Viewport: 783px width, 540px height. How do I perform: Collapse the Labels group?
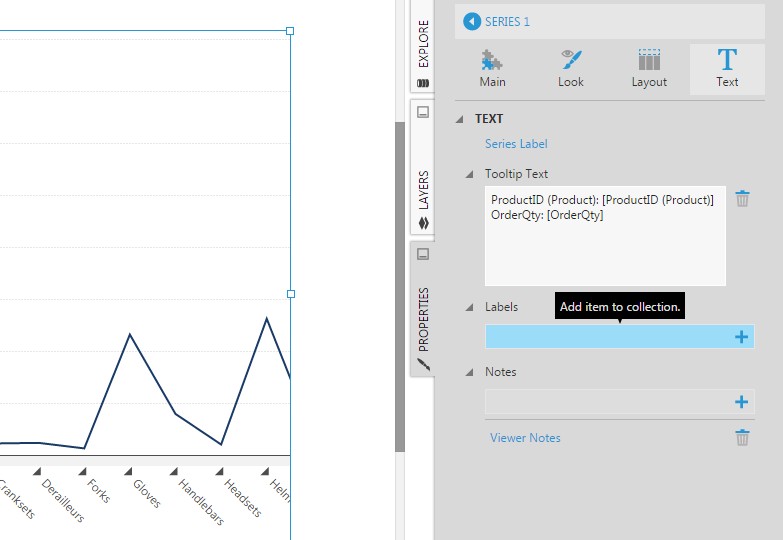click(469, 308)
